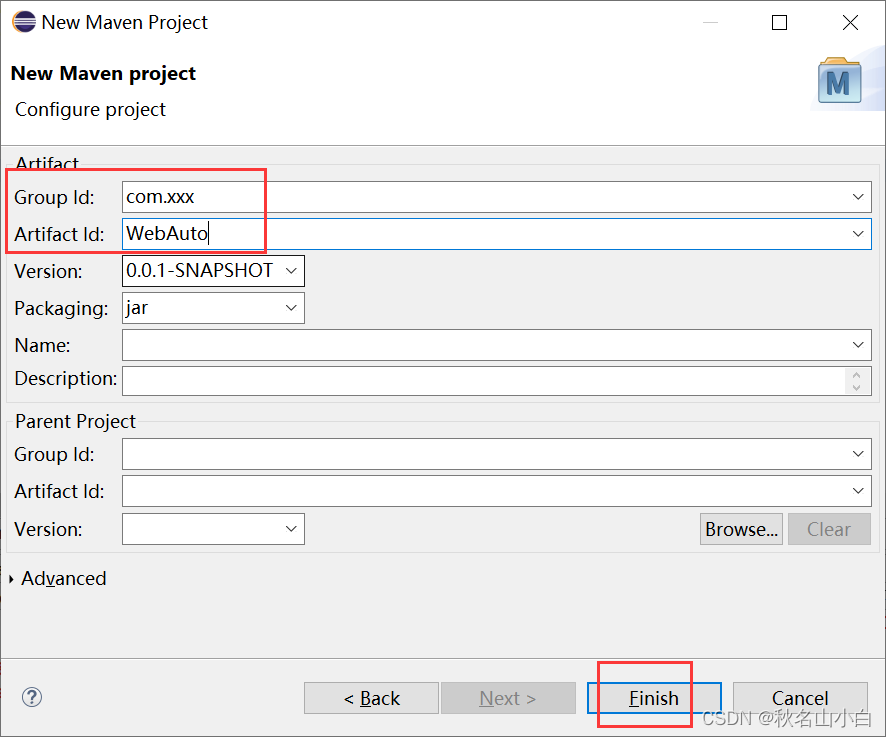The height and width of the screenshot is (737, 886).
Task: Click the New Maven Project title bar icon
Action: pyautogui.click(x=22, y=21)
